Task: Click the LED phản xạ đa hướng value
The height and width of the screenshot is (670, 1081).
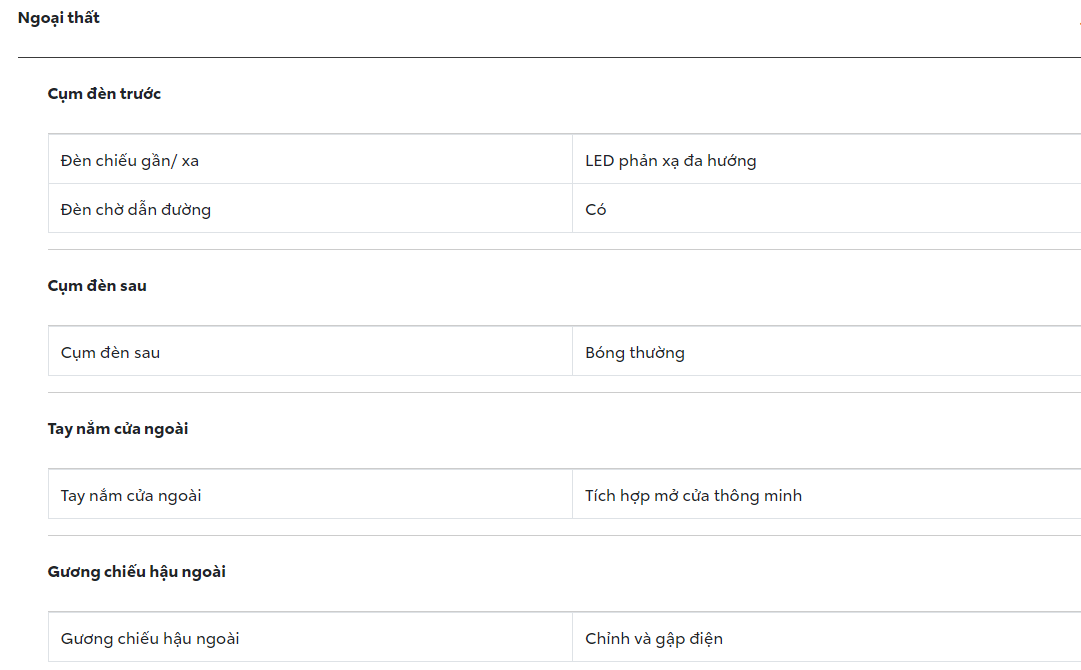Action: click(670, 160)
